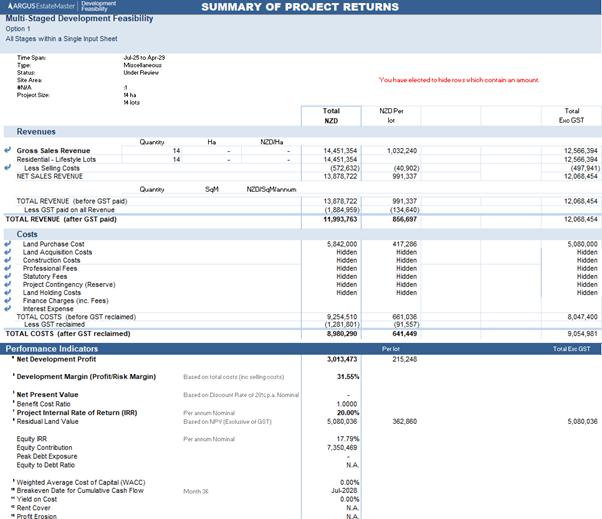Click the Yield on Cost label
Screen dimensions: 602x519
(36, 499)
